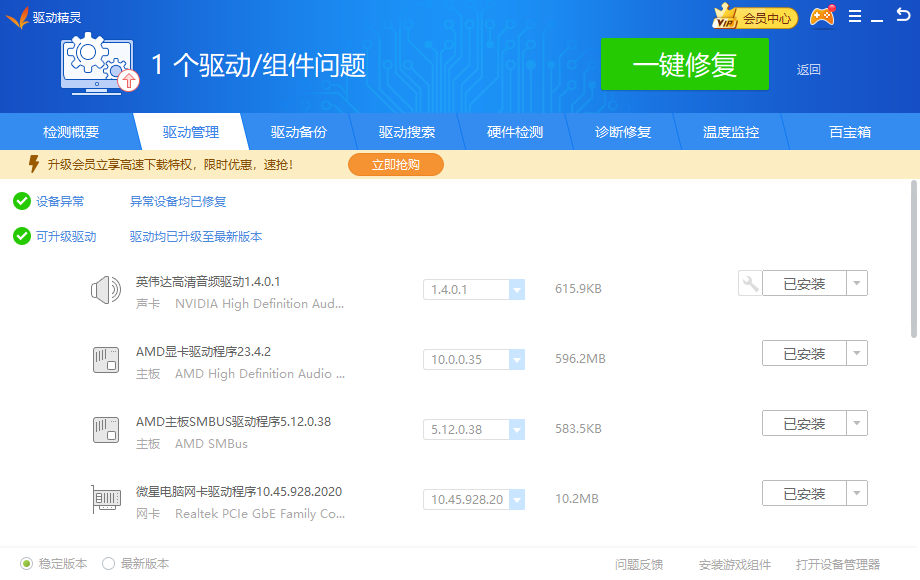Click 已安装 button for 英伟达高清音频驱动
Viewport: 920px width, 580px height.
click(804, 284)
